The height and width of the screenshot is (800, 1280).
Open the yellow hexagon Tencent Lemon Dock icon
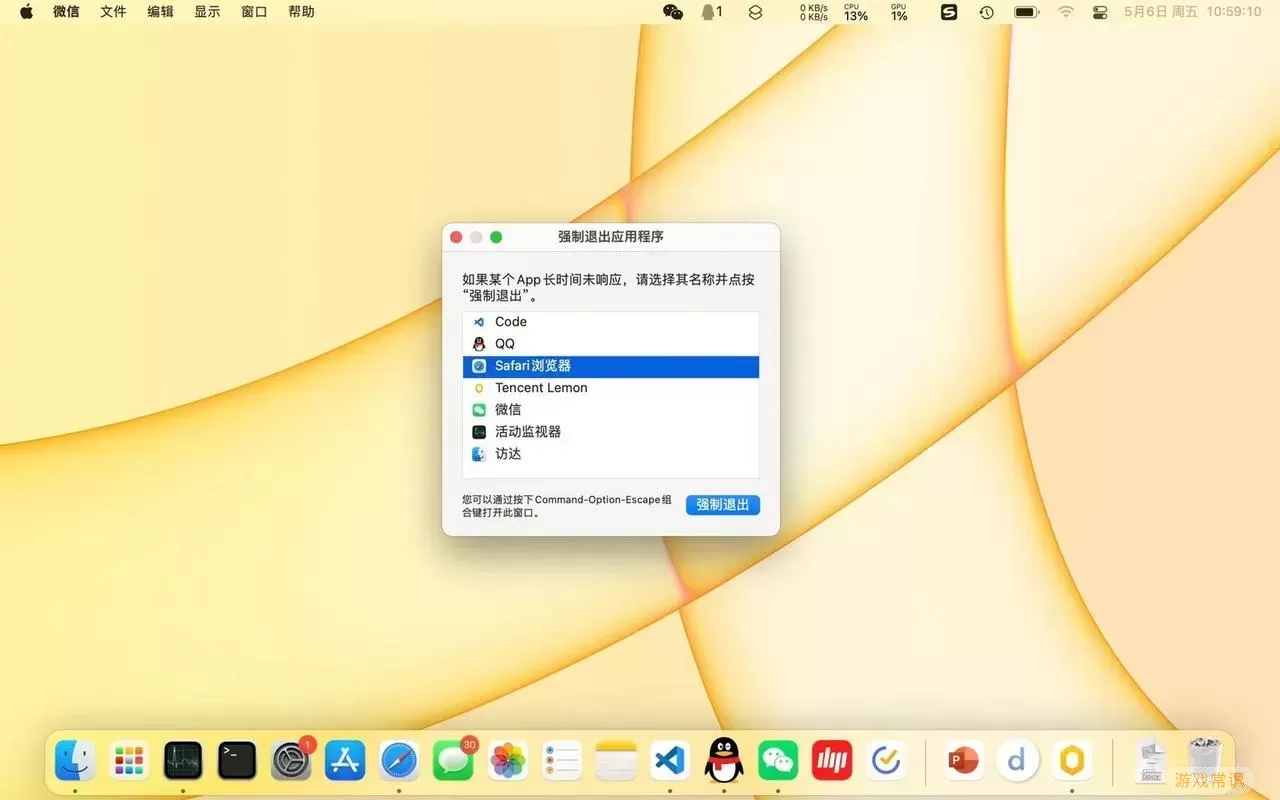[x=1071, y=761]
